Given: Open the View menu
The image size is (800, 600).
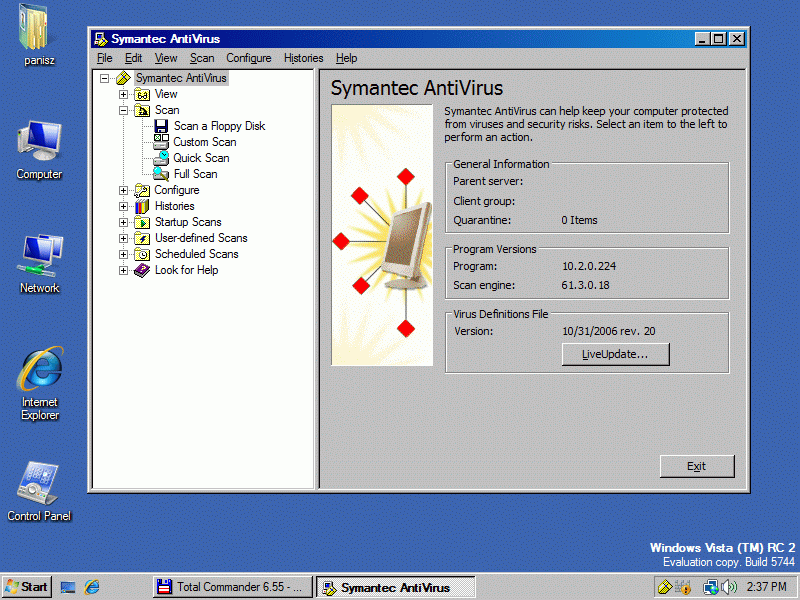Looking at the screenshot, I should pyautogui.click(x=166, y=58).
